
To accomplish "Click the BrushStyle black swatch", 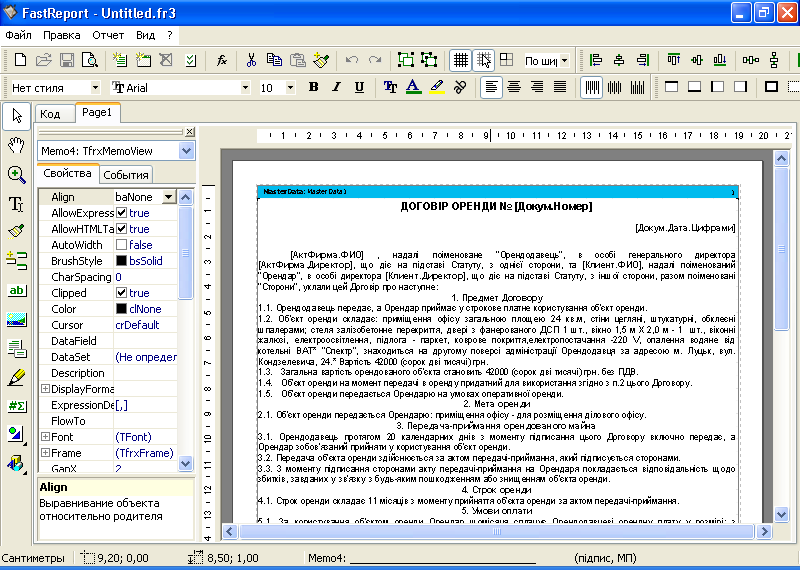I will point(121,261).
